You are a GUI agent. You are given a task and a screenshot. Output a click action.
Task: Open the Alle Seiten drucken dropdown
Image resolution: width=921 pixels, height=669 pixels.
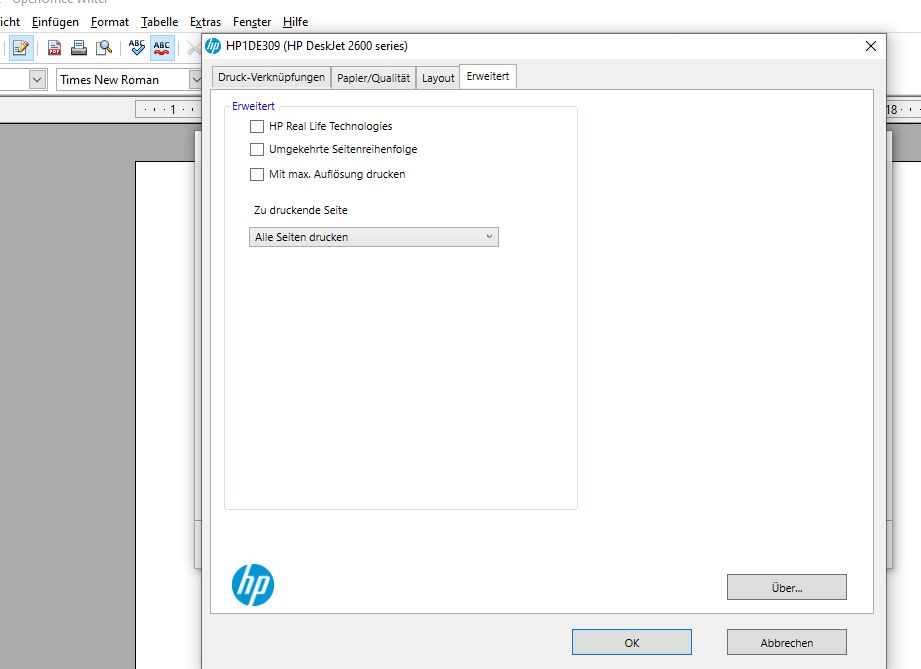[x=374, y=237]
